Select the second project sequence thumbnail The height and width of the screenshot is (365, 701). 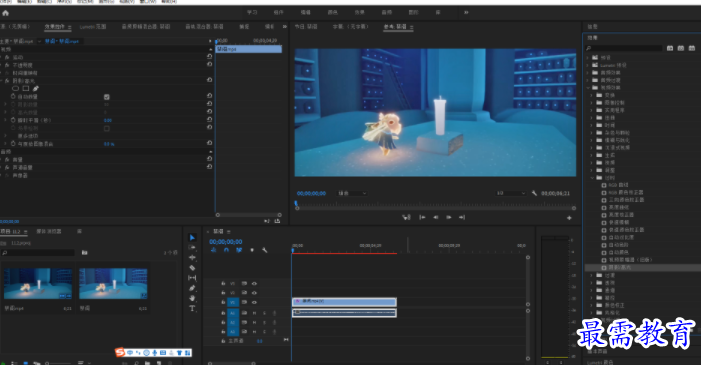(x=113, y=284)
